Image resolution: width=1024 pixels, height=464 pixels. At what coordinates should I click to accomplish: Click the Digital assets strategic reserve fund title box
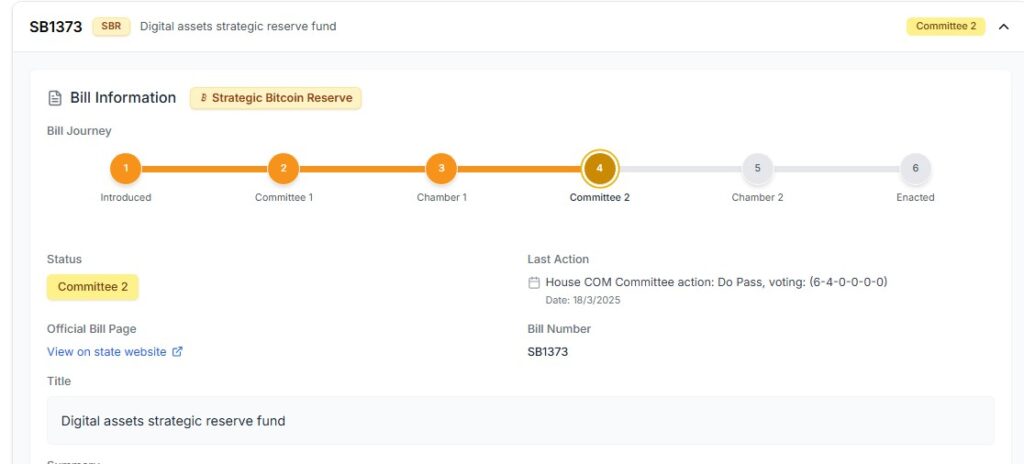coord(520,420)
